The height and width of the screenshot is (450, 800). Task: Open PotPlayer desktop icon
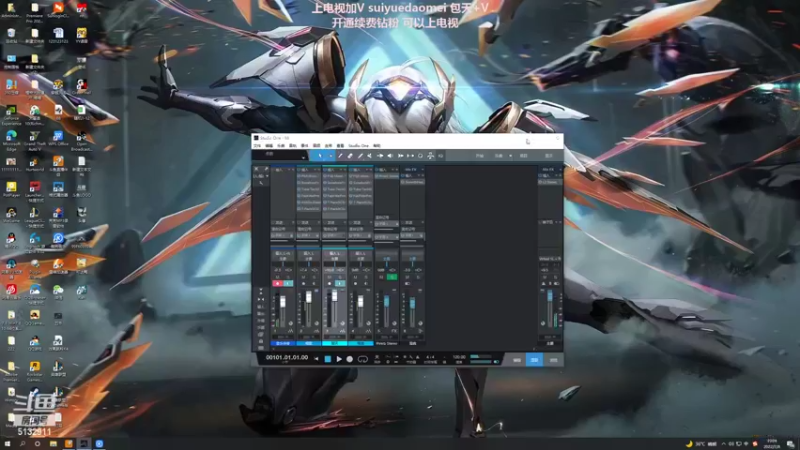tap(11, 189)
